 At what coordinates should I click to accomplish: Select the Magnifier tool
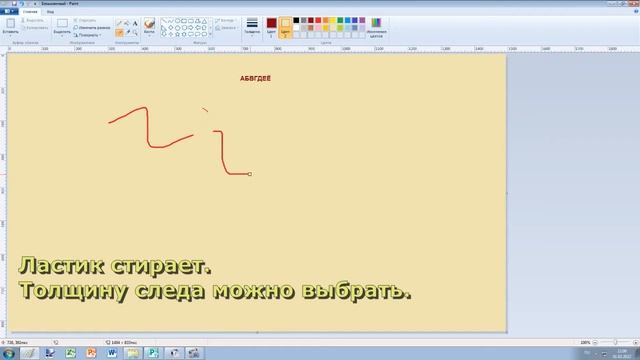pos(135,33)
